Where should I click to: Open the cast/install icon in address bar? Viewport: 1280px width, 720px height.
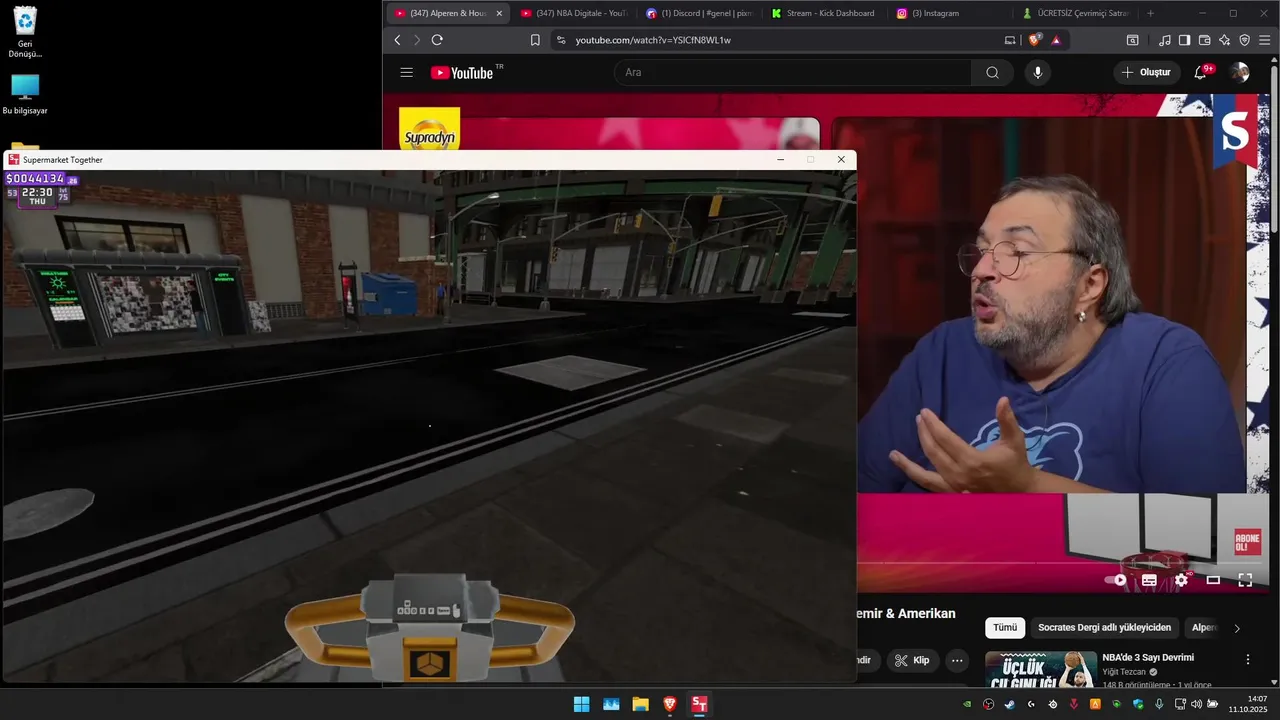pyautogui.click(x=1010, y=40)
